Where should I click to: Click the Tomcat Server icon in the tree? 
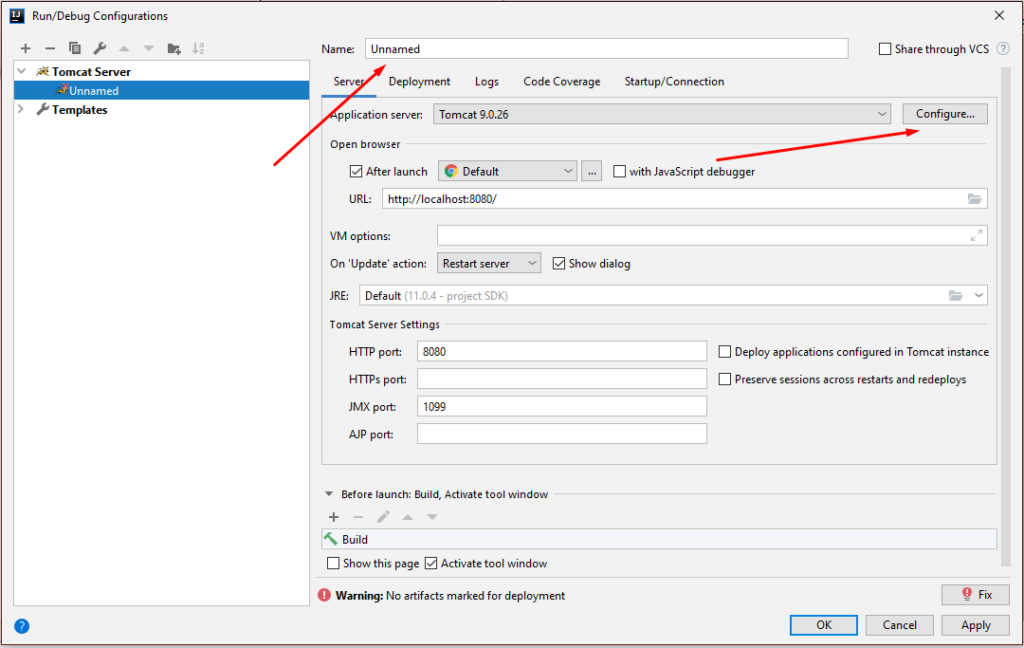pos(42,72)
